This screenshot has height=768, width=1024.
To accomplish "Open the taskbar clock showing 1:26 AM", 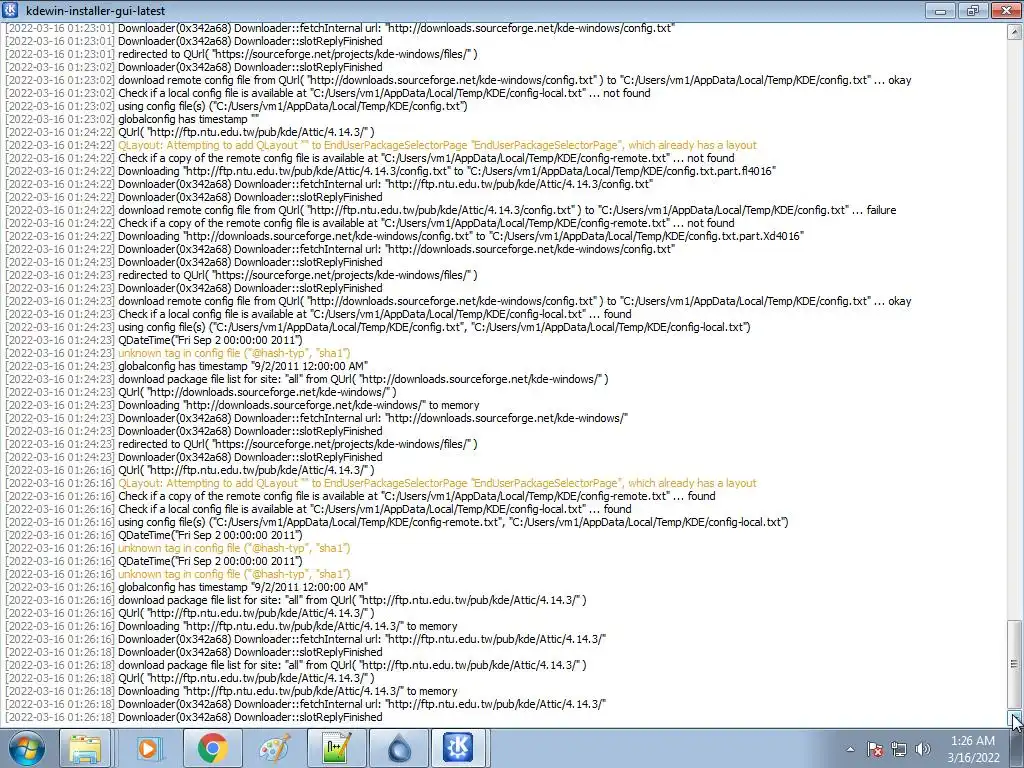I will tap(973, 749).
